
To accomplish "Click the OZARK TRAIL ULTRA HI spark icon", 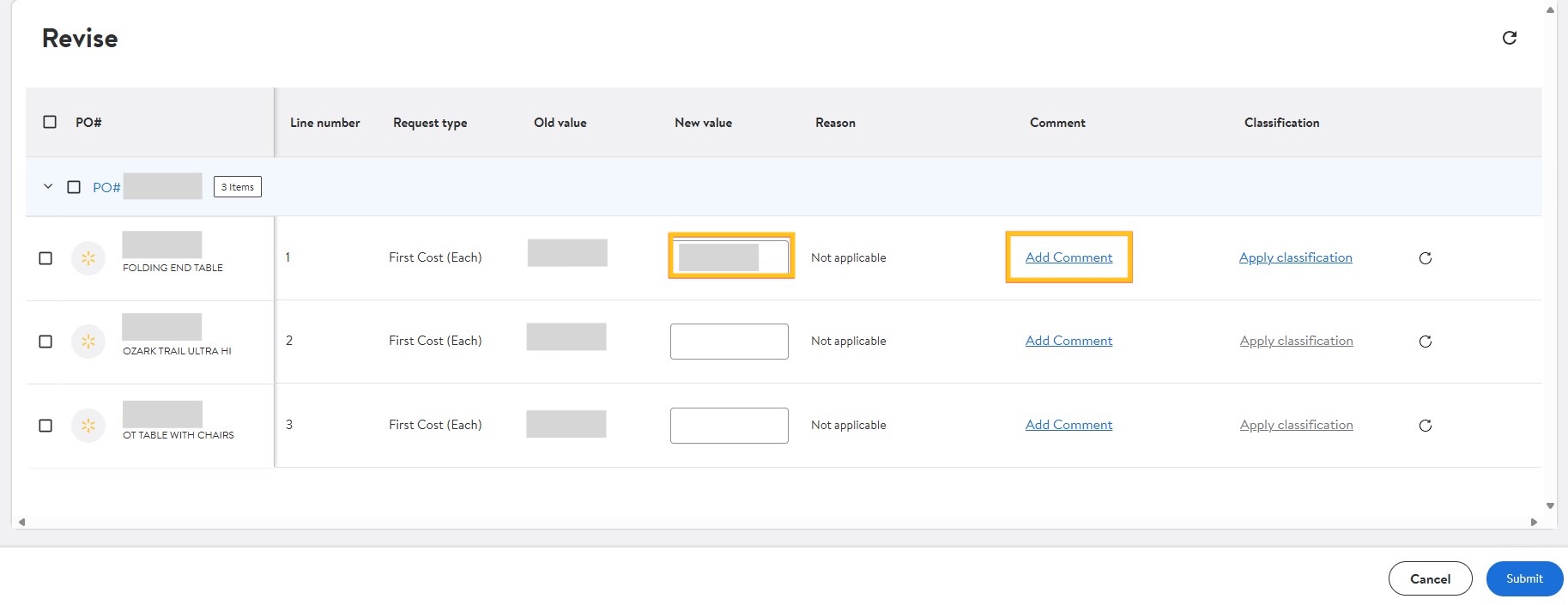I will tap(88, 342).
